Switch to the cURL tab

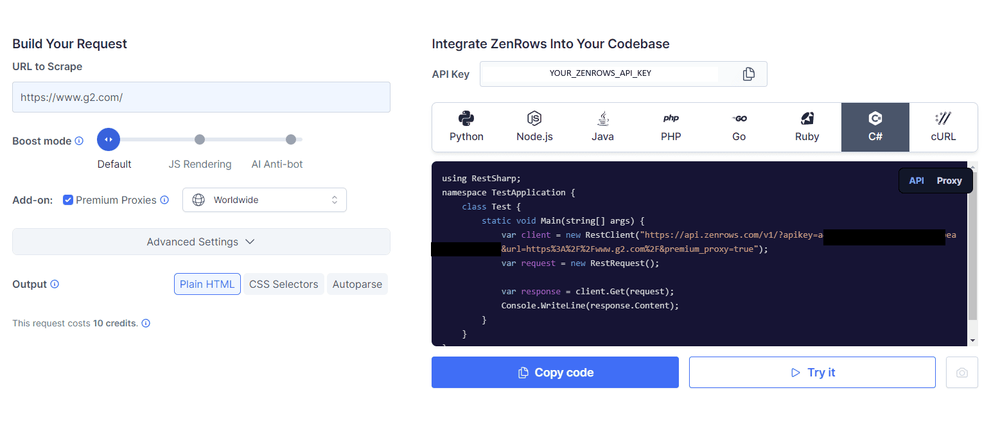943,127
